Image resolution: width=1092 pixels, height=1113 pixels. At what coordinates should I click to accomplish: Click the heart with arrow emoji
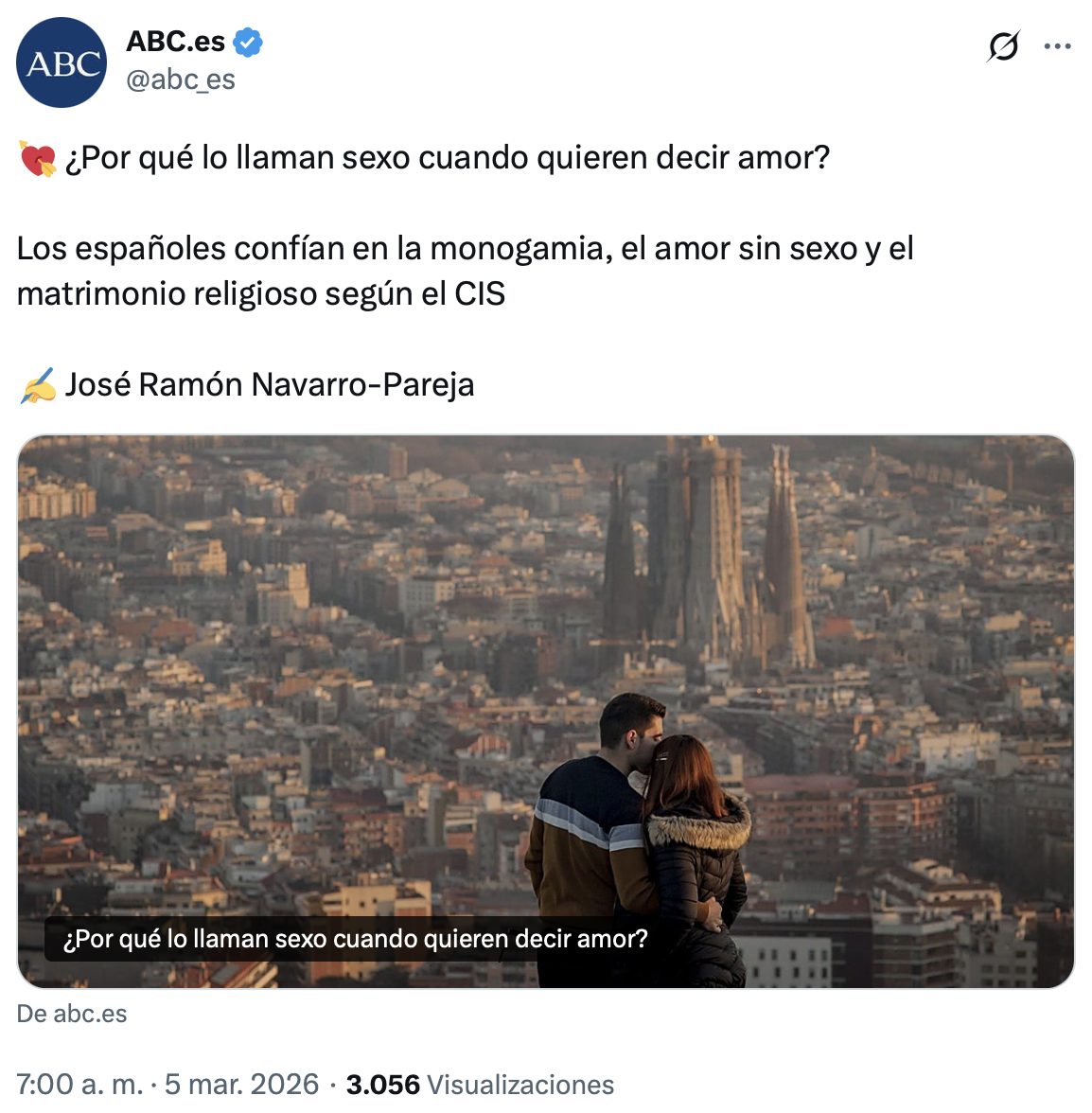tap(38, 157)
